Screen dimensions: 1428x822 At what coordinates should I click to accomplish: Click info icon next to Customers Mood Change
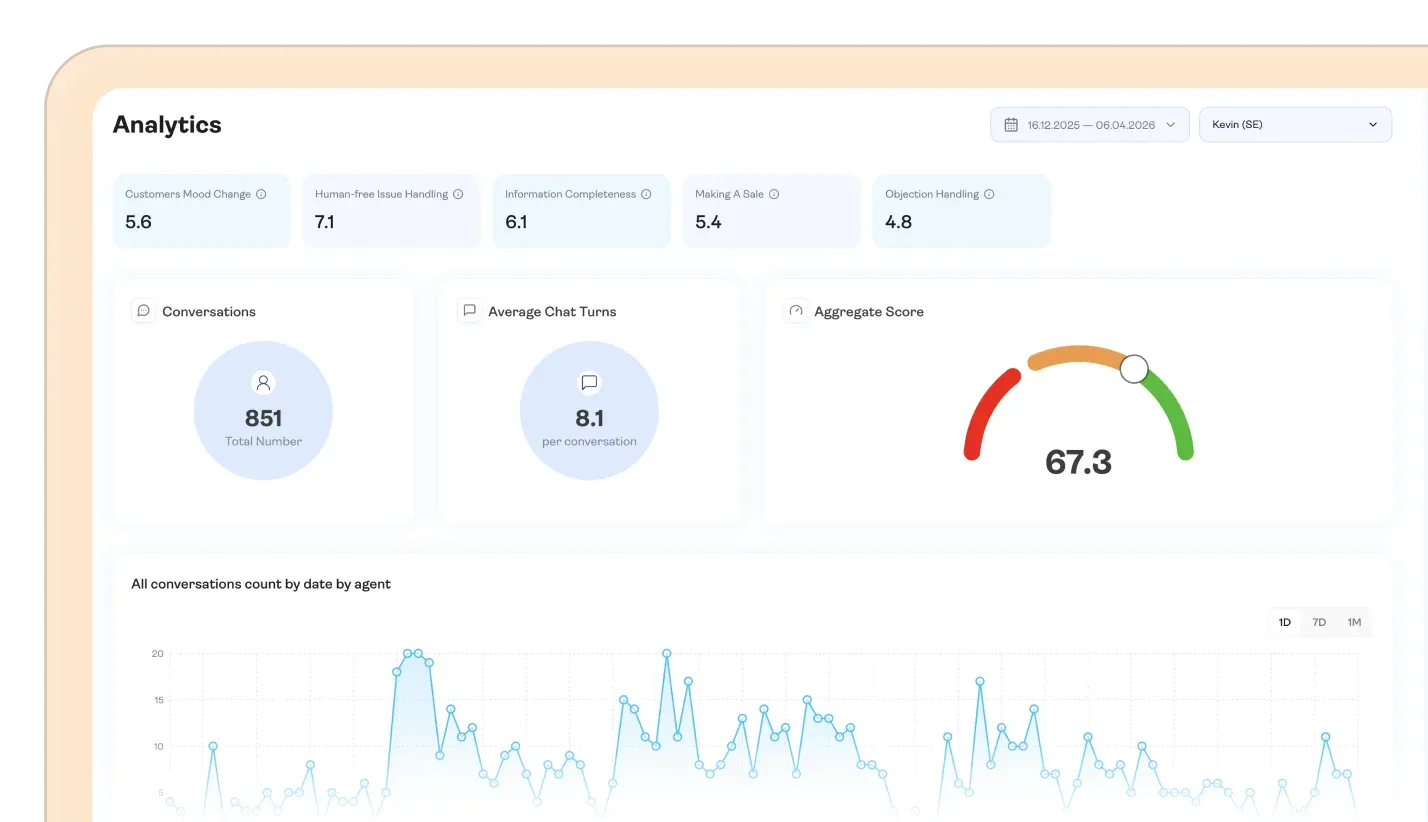261,194
